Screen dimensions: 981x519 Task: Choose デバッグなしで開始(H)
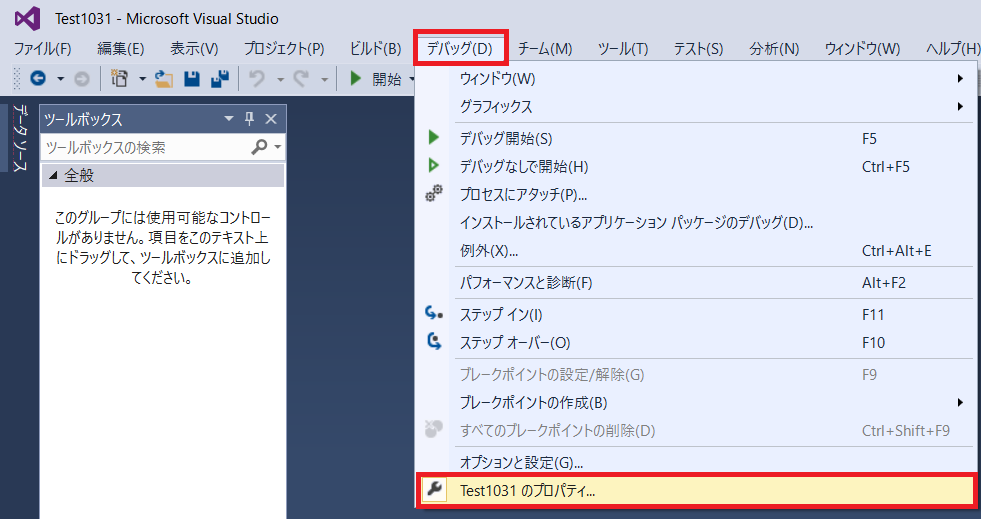click(696, 166)
